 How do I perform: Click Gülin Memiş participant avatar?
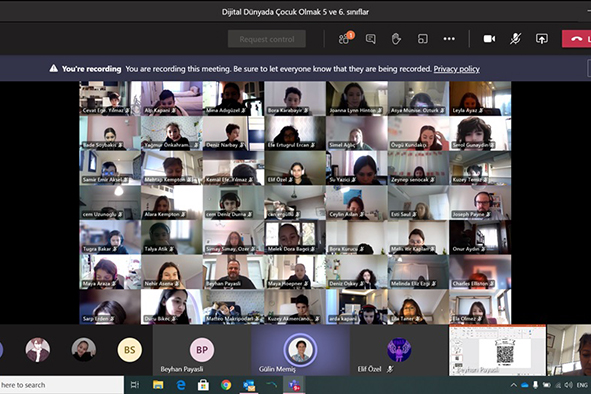[300, 350]
